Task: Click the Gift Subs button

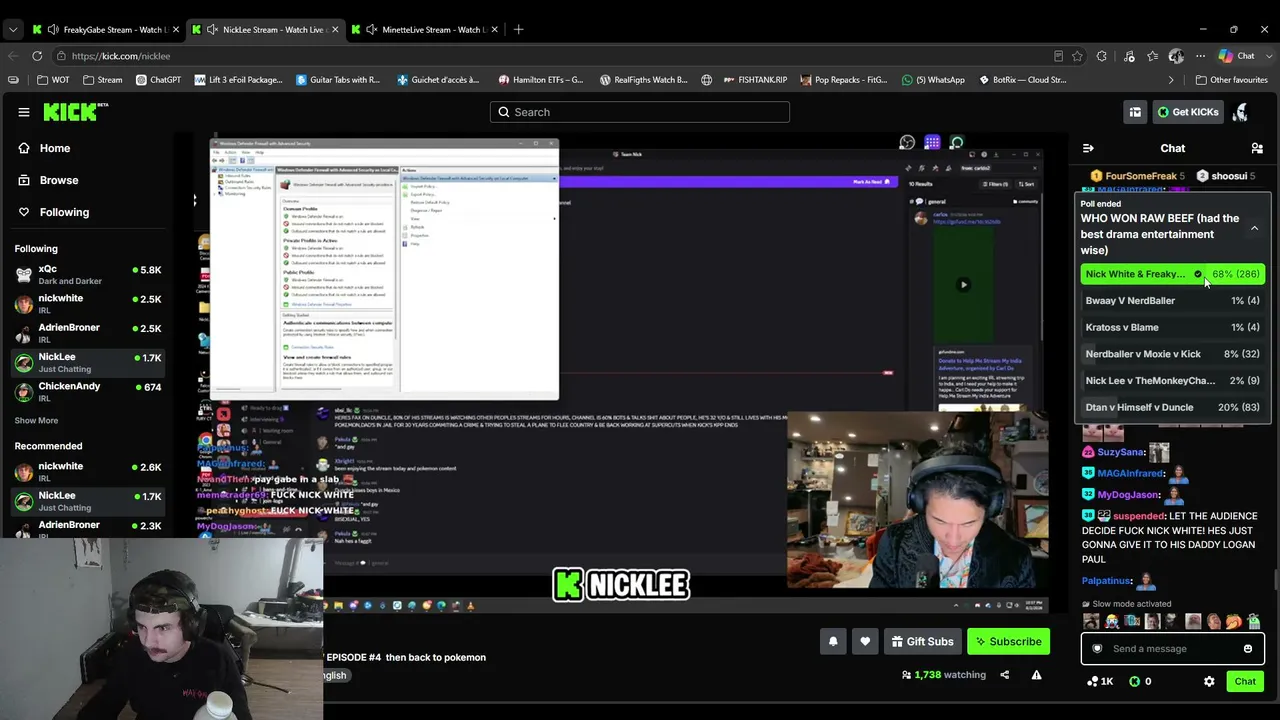Action: (922, 642)
